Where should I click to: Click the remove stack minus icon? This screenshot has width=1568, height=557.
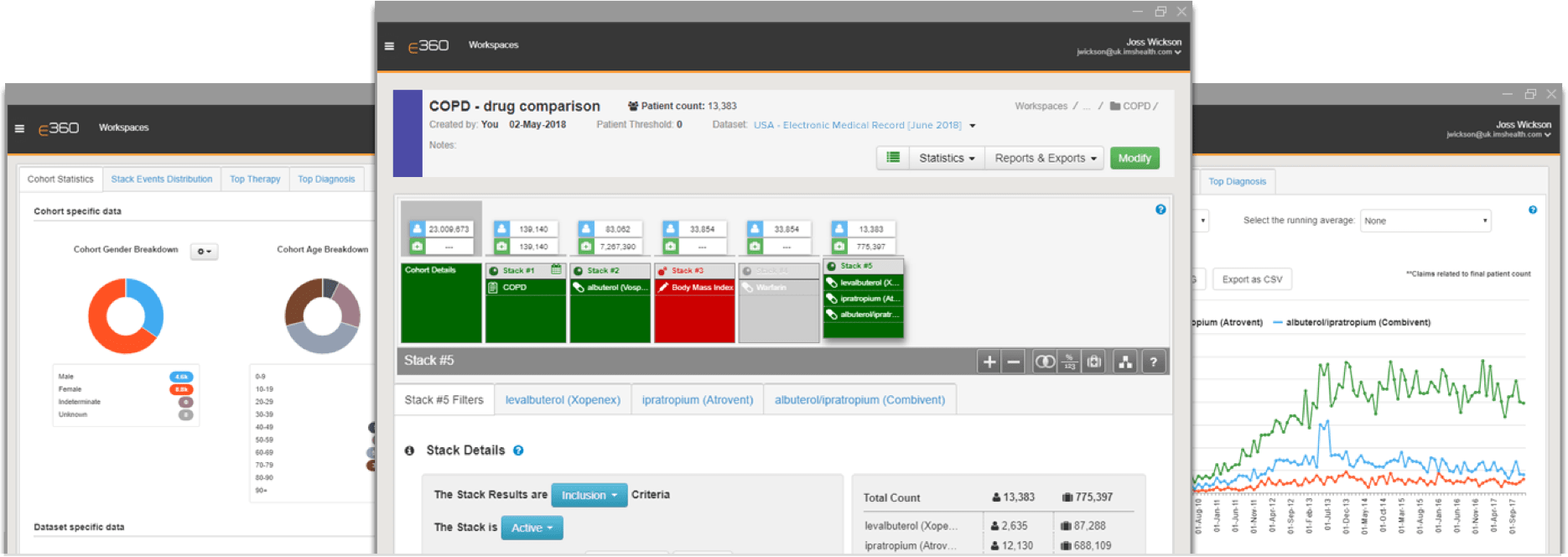click(1014, 362)
